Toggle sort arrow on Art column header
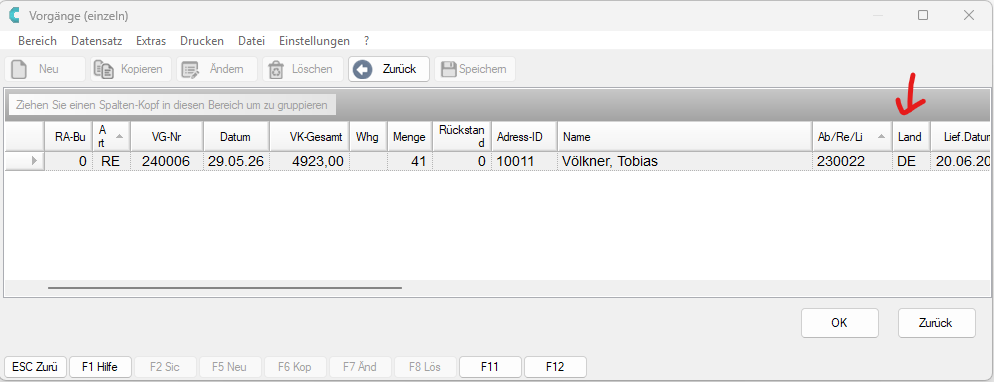This screenshot has height=382, width=994. [x=120, y=137]
